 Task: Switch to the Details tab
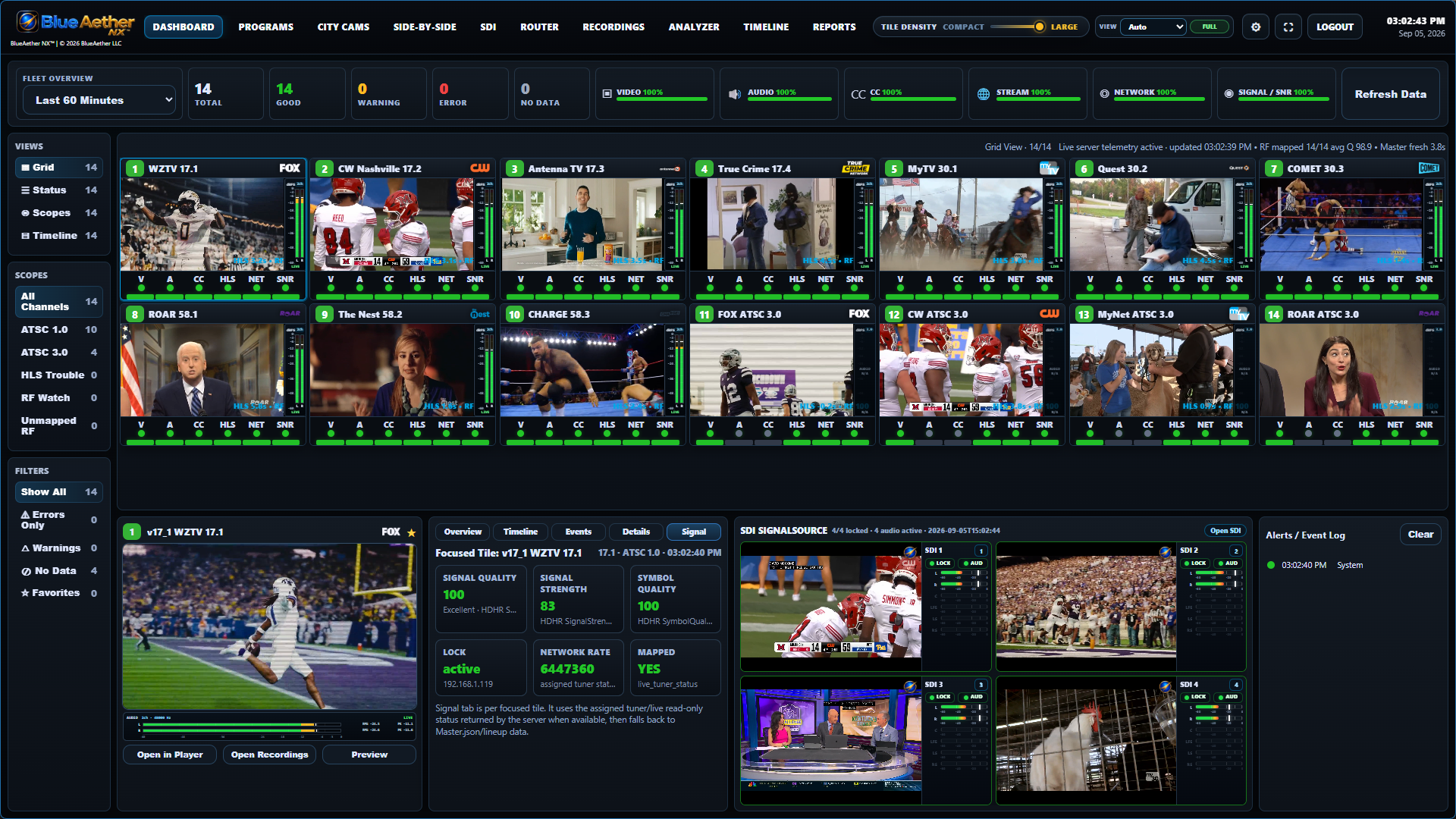pos(636,532)
